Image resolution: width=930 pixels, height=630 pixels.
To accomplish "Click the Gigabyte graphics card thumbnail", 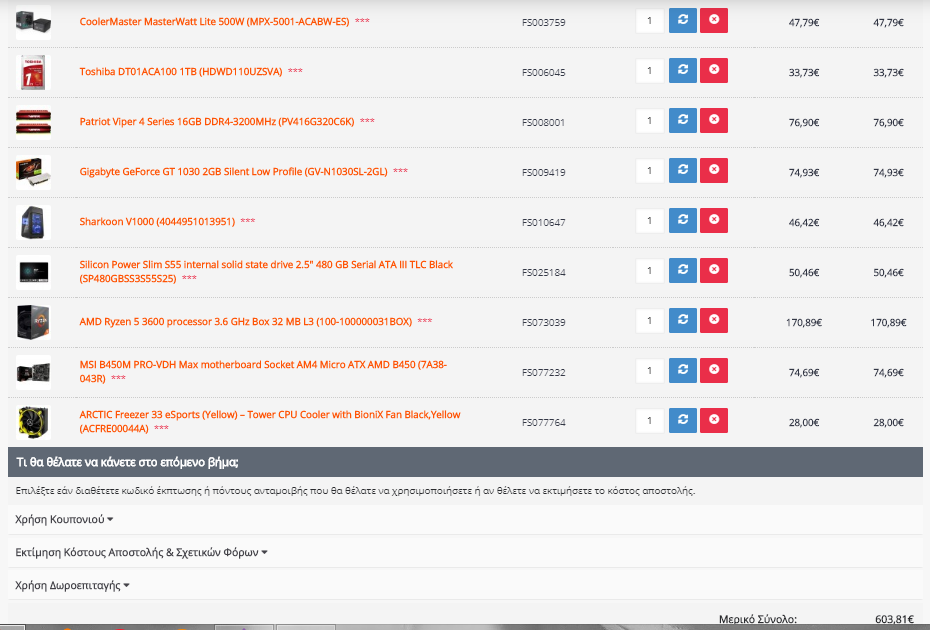I will tap(33, 172).
